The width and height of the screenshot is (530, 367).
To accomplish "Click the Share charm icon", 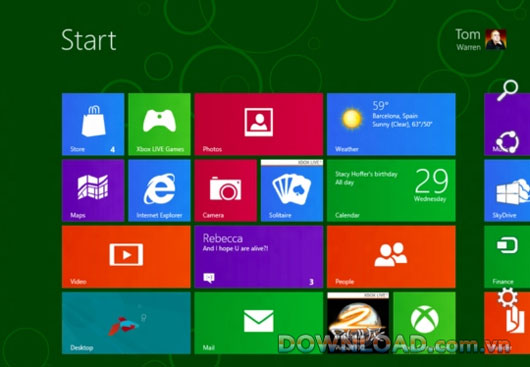I will click(x=507, y=142).
